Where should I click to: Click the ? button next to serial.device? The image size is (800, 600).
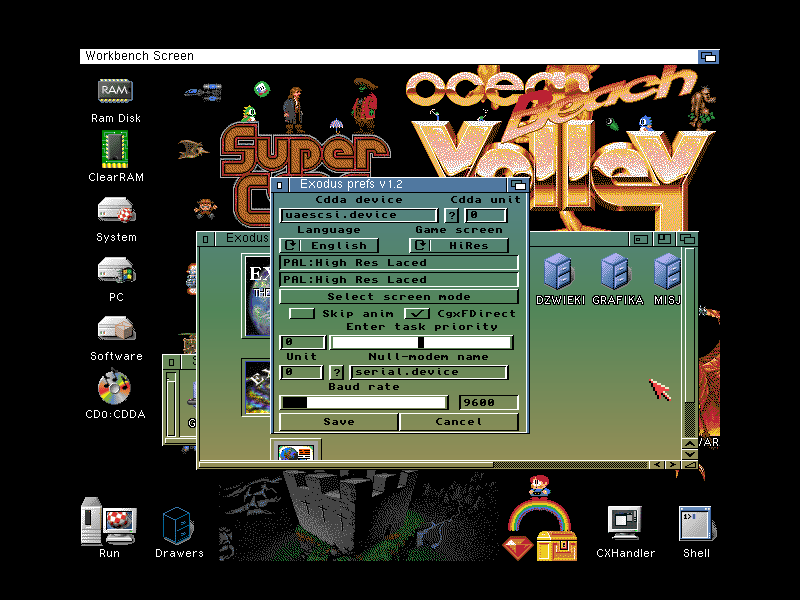tap(337, 372)
